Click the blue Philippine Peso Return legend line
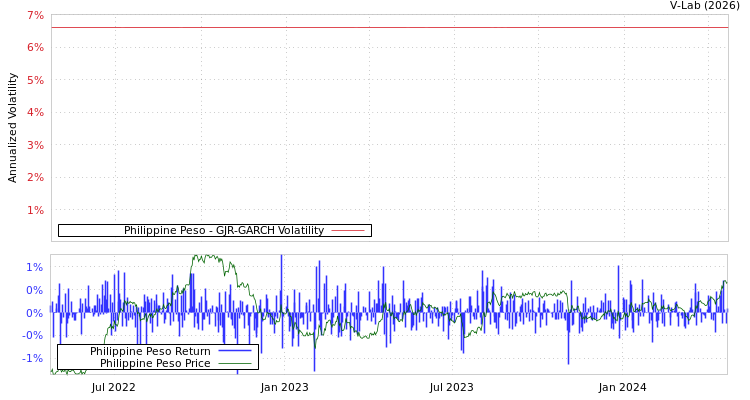 coord(234,351)
